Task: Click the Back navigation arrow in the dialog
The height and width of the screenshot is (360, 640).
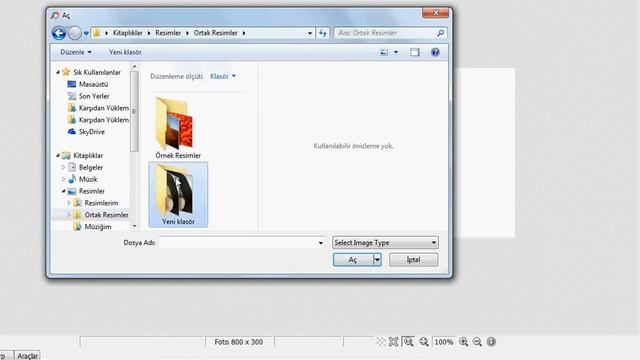Action: click(59, 33)
